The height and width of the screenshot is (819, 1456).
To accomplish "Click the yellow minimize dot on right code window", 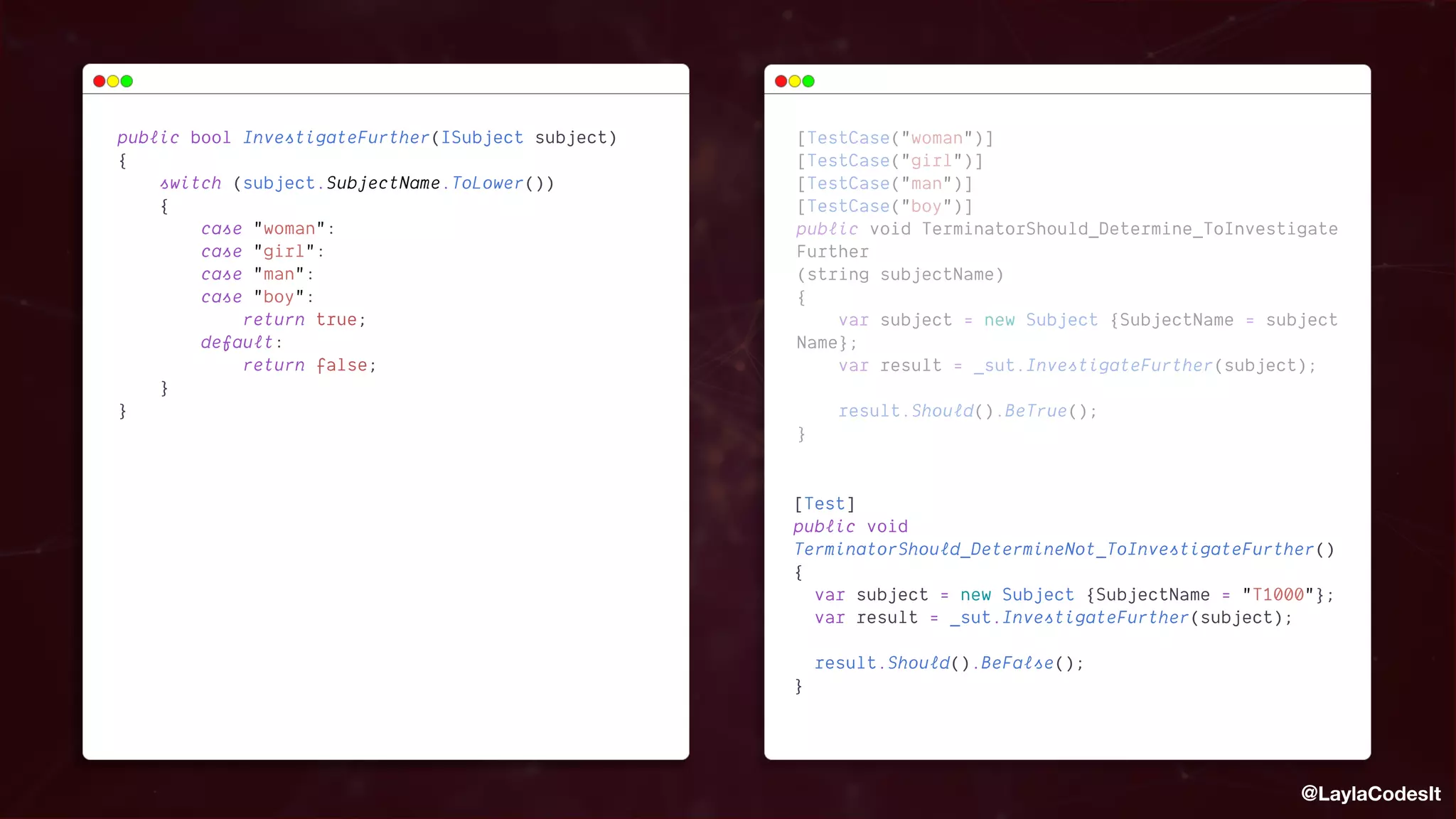I will (x=795, y=81).
